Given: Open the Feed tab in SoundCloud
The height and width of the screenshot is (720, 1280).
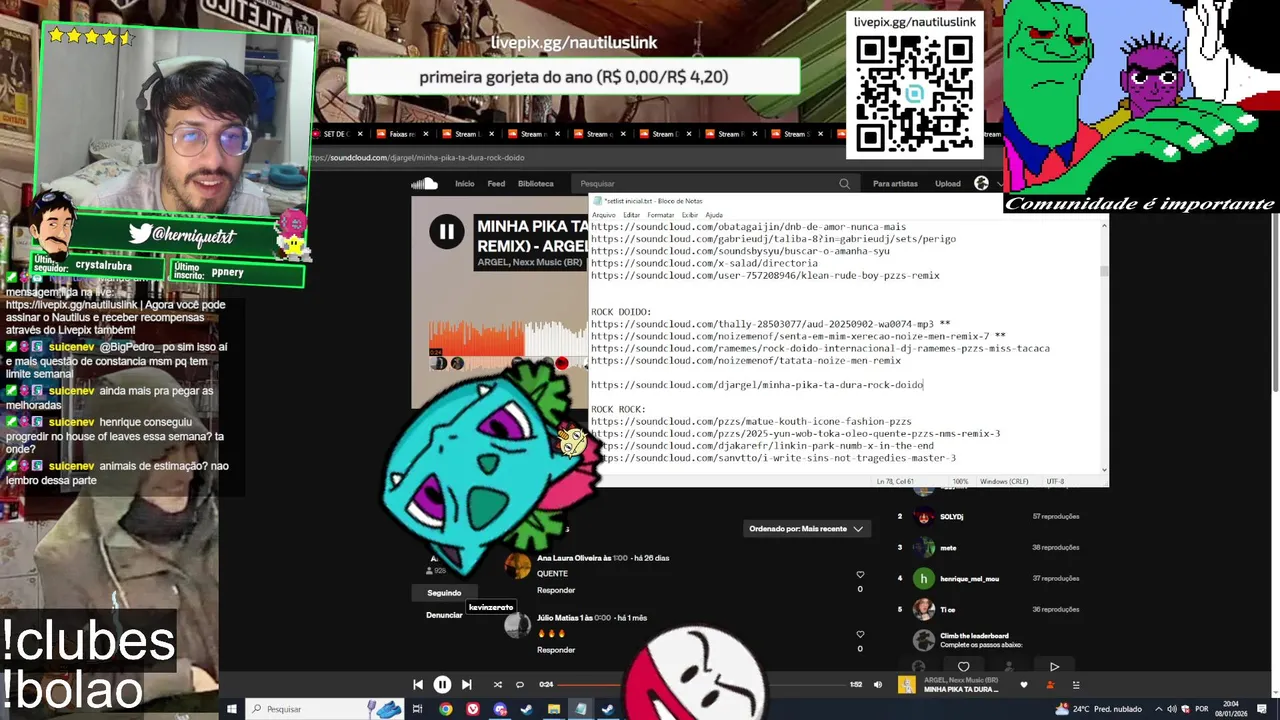Looking at the screenshot, I should point(496,184).
